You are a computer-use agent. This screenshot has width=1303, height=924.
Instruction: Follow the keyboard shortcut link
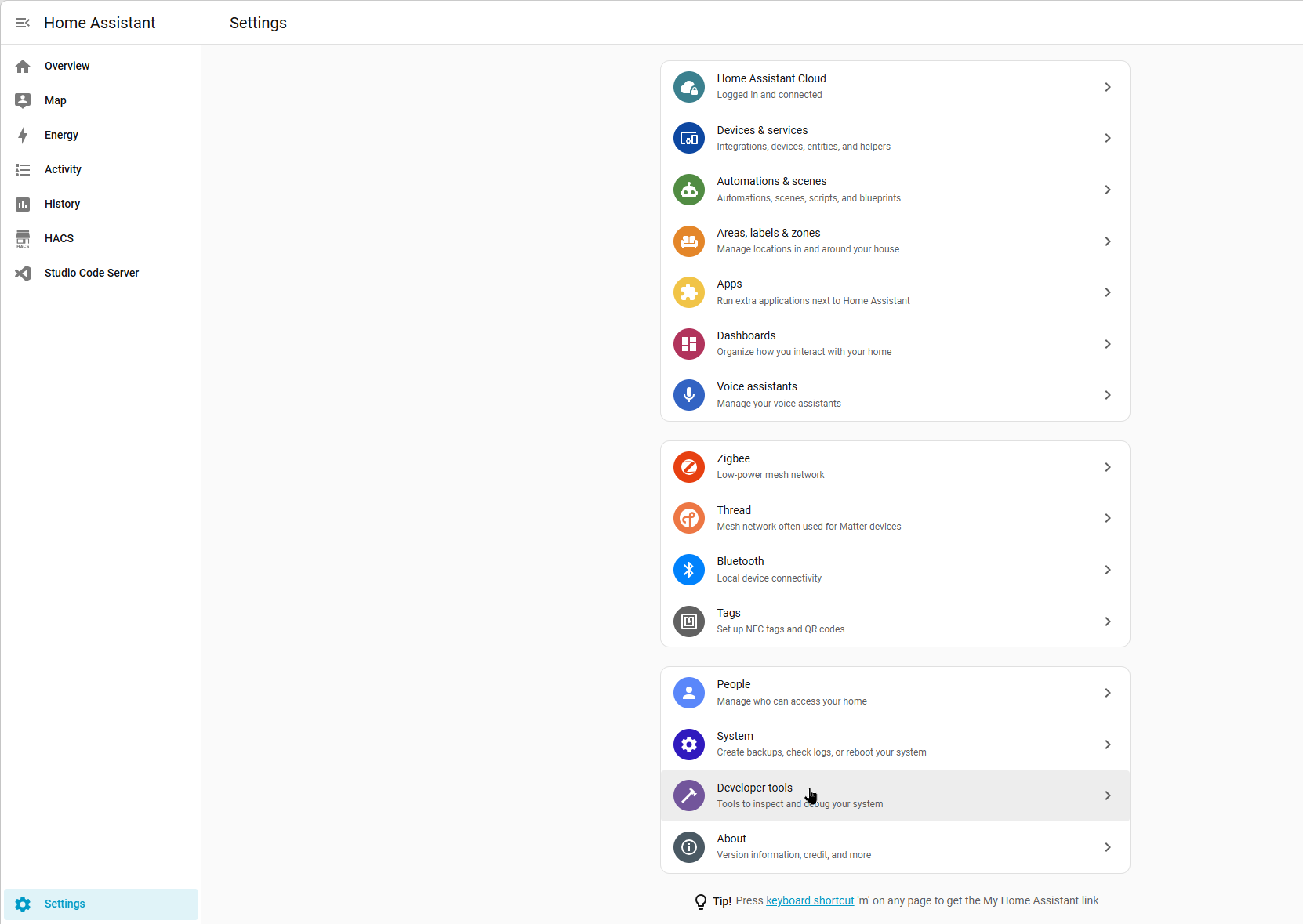(x=810, y=900)
